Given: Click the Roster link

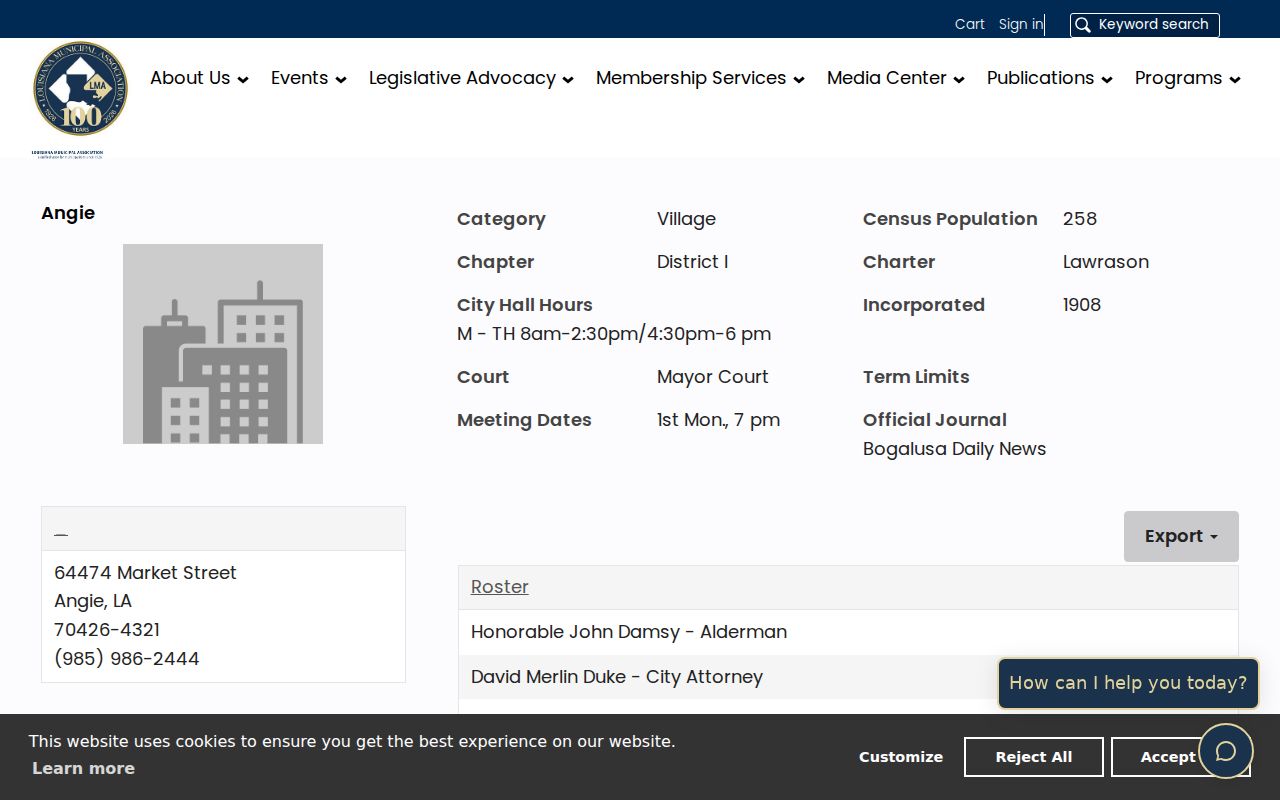Looking at the screenshot, I should click(x=500, y=587).
